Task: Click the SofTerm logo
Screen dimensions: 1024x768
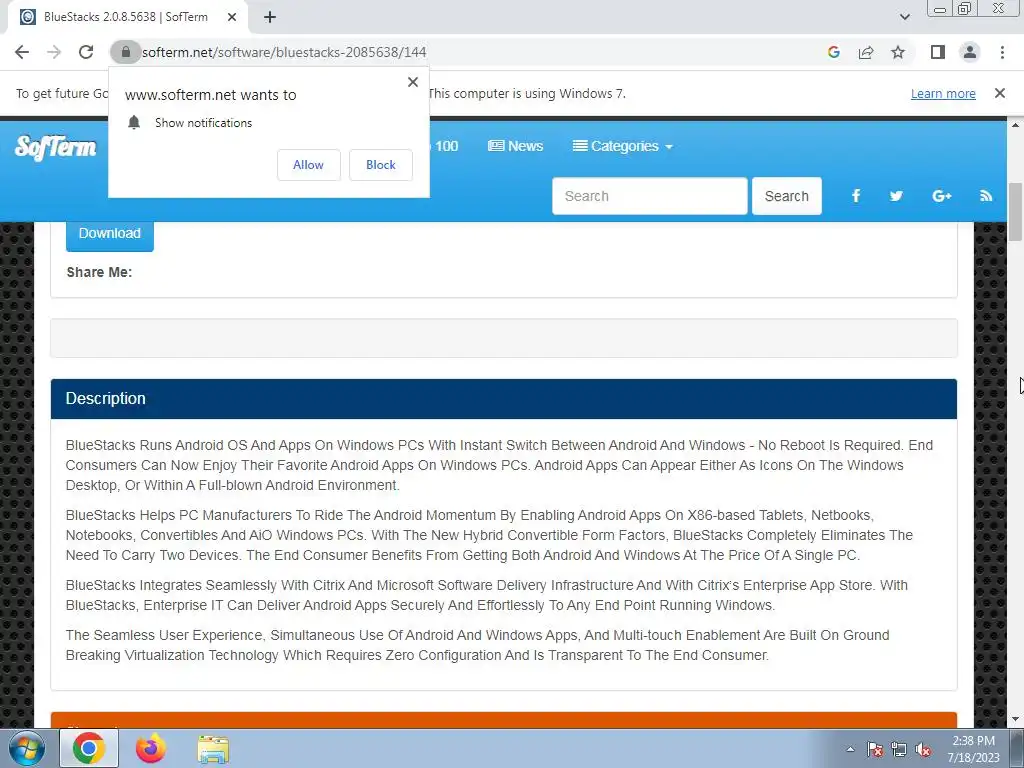Action: 56,147
